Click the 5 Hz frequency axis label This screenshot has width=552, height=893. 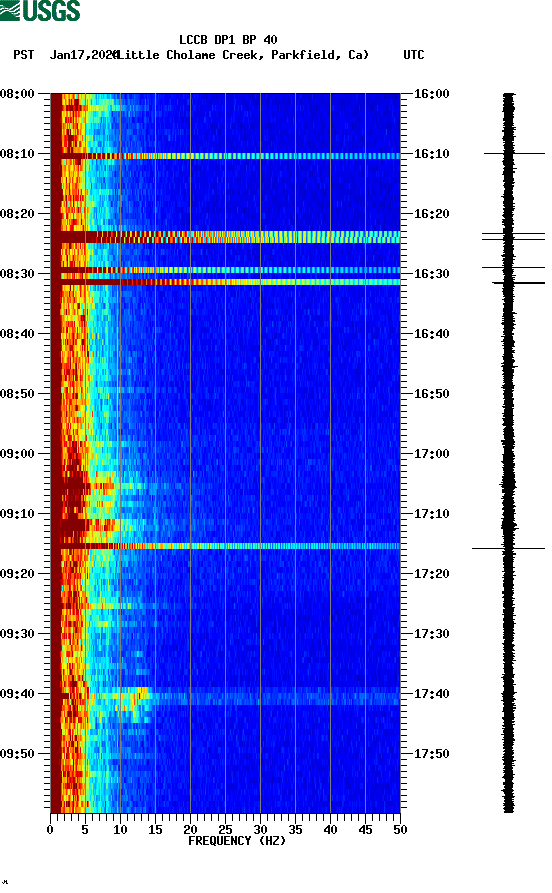point(85,830)
